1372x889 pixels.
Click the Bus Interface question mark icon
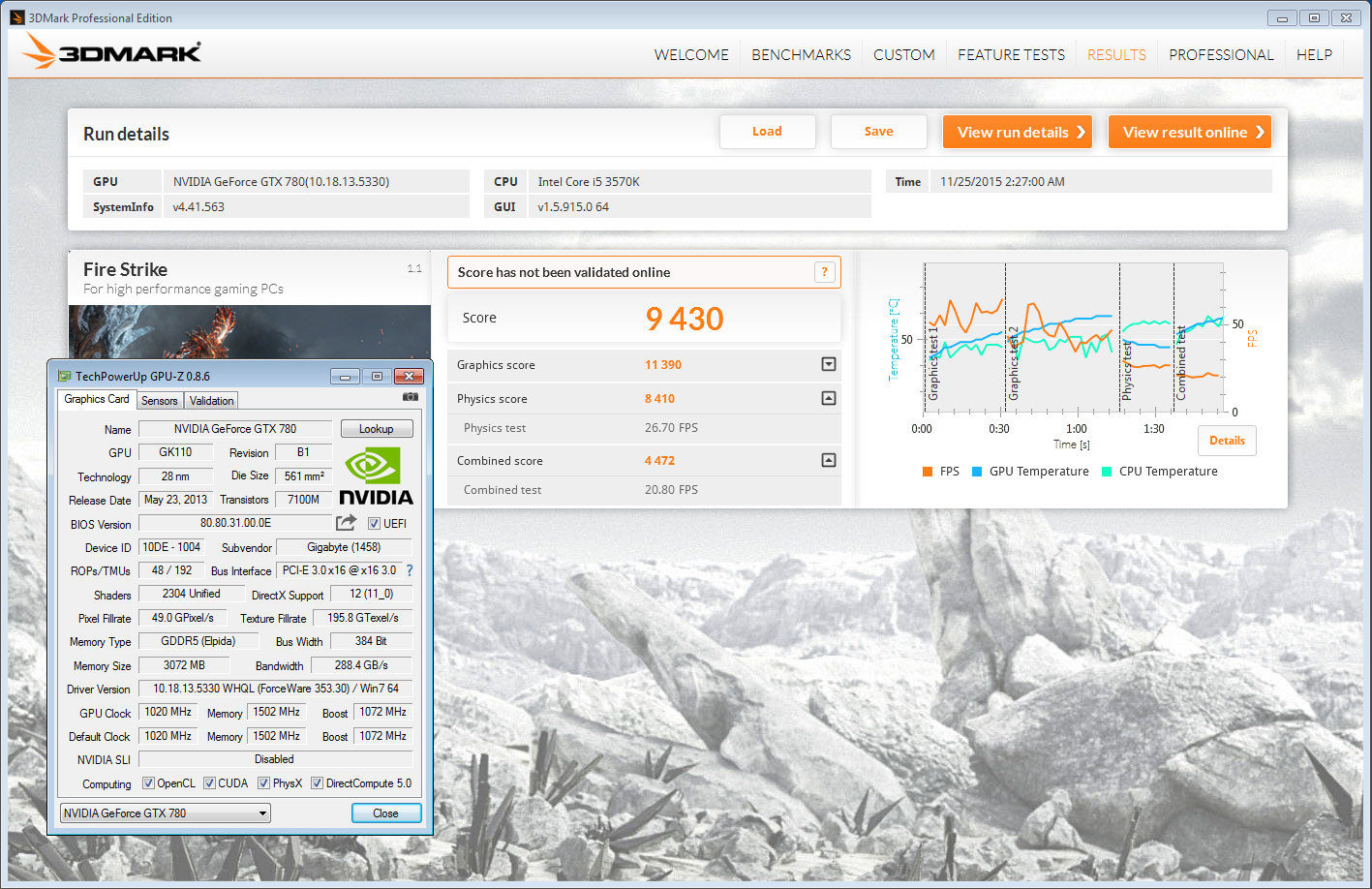[x=410, y=570]
